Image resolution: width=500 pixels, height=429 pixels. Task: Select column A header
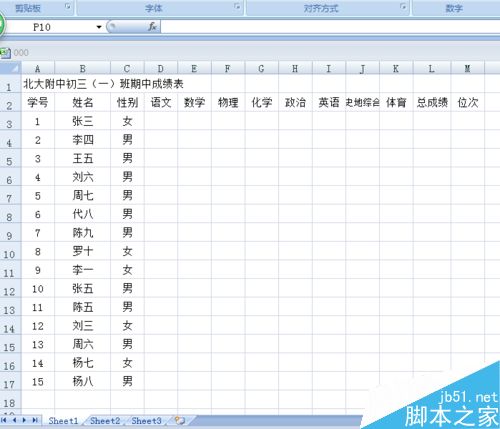click(x=38, y=69)
